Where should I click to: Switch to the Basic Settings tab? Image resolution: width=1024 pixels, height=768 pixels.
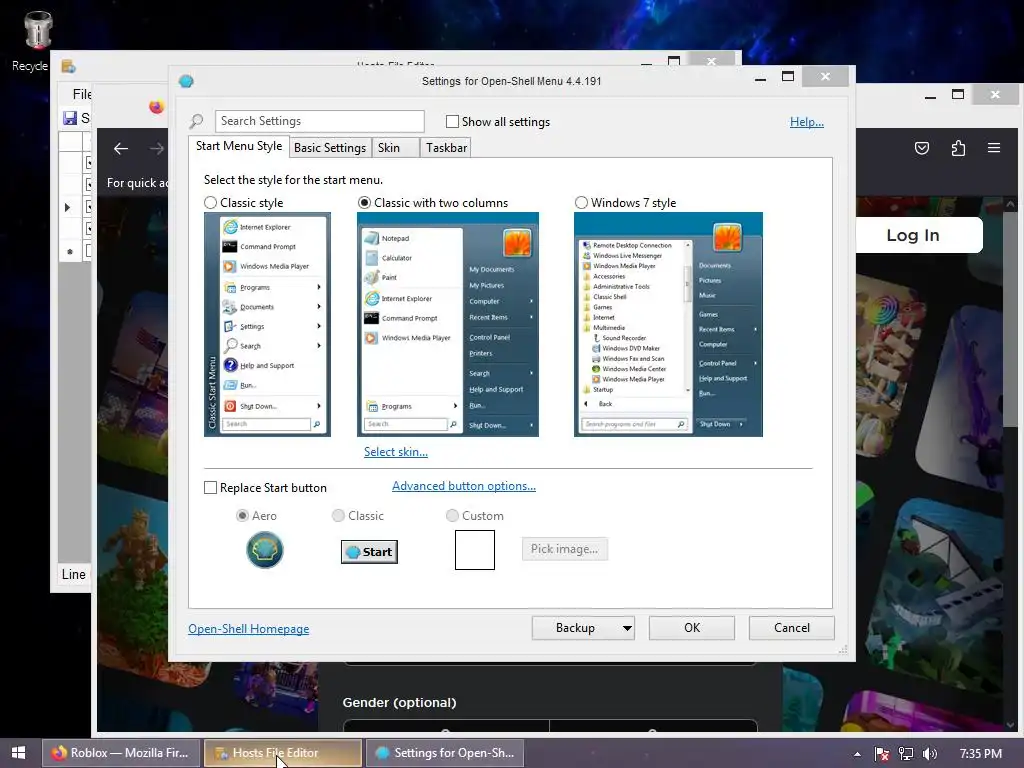click(330, 148)
